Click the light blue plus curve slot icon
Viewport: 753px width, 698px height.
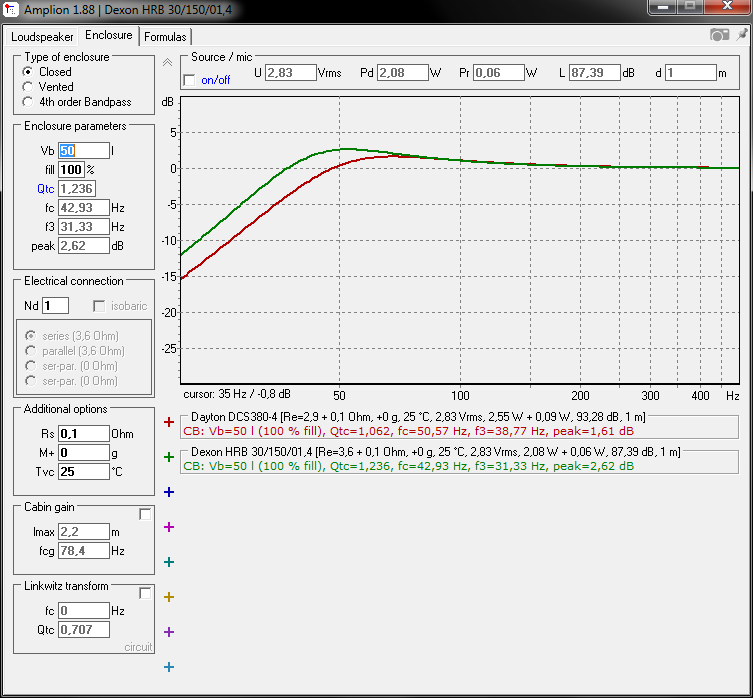coord(169,667)
